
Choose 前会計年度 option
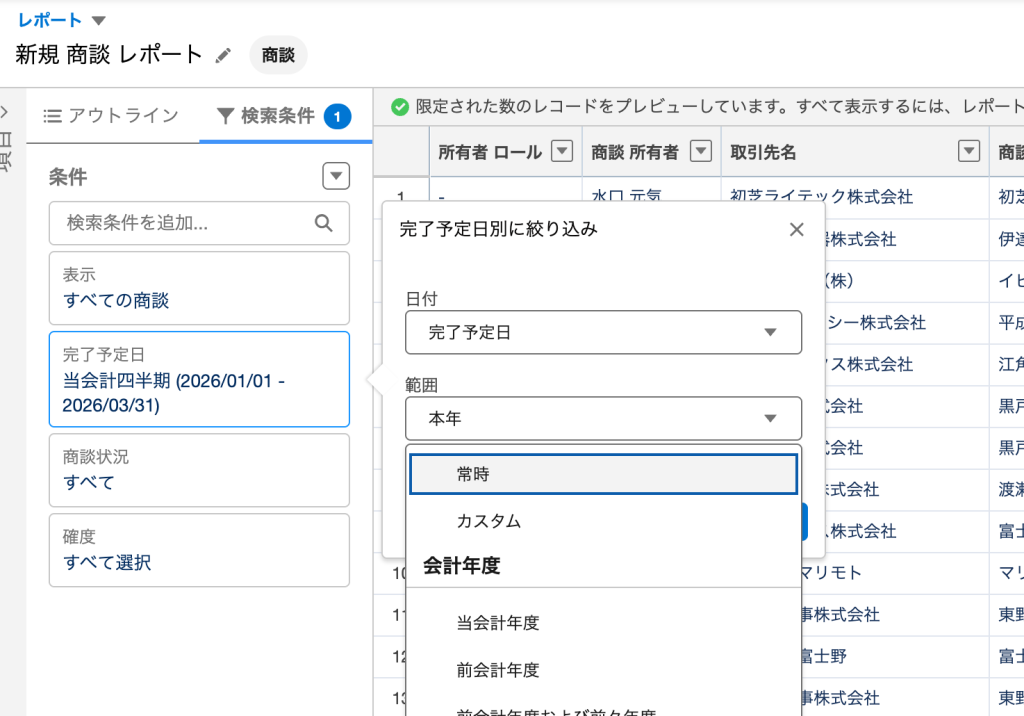[498, 670]
